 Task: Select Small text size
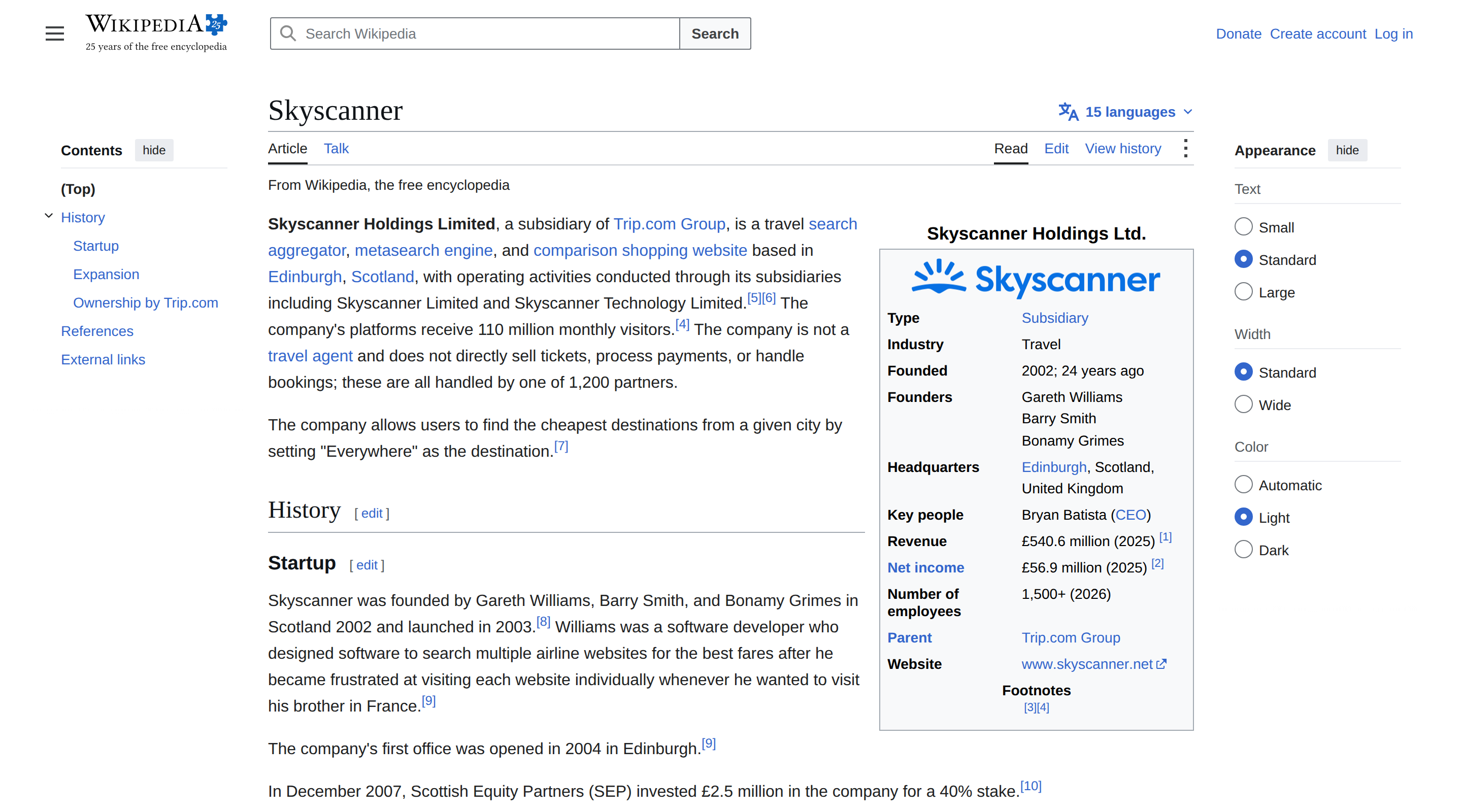(x=1243, y=227)
